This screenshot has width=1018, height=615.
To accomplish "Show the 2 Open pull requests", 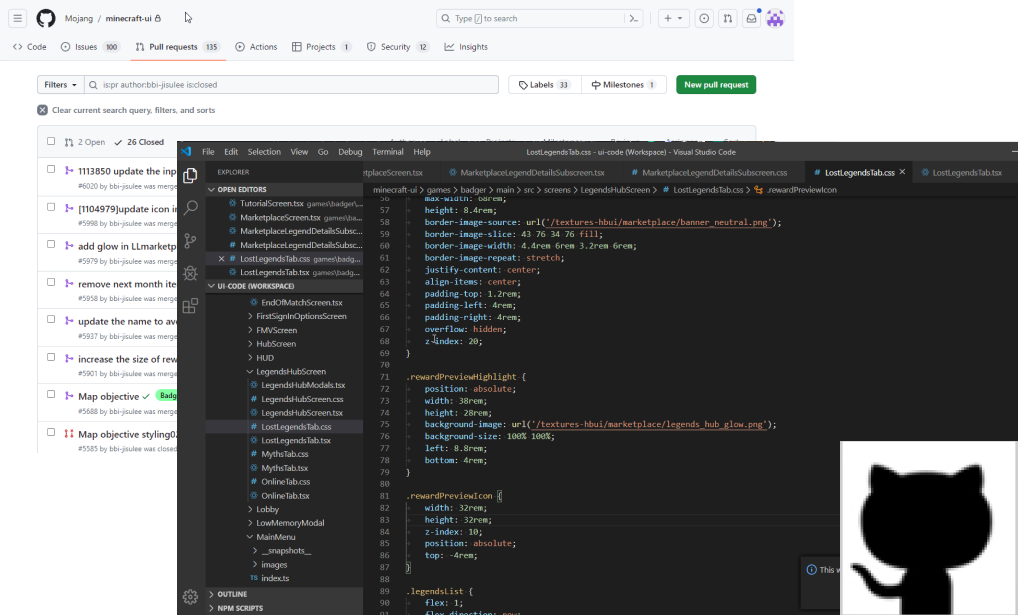I will 85,142.
